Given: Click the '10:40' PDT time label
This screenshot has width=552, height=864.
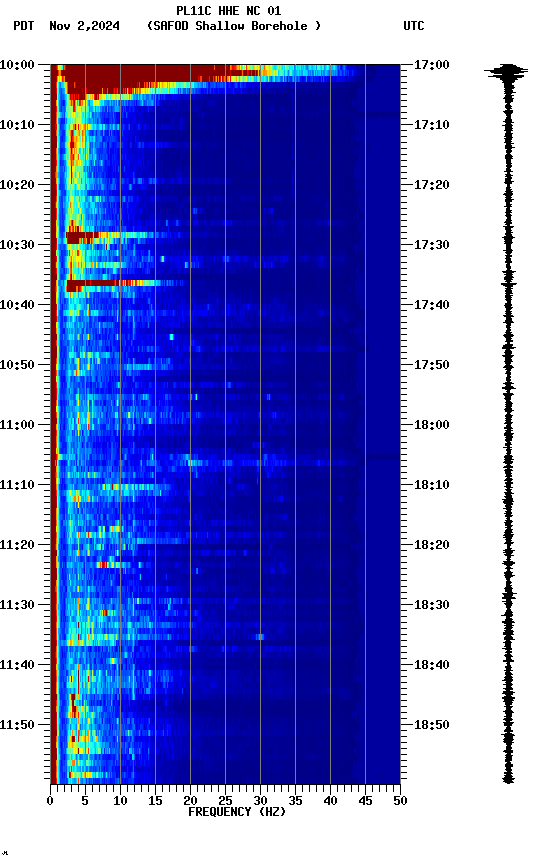Looking at the screenshot, I should click(17, 305).
